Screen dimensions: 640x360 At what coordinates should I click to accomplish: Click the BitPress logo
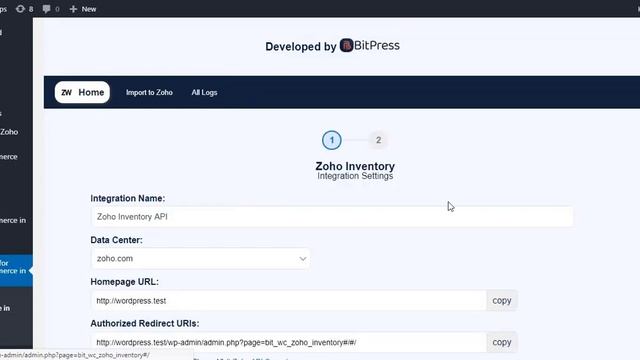coord(370,45)
